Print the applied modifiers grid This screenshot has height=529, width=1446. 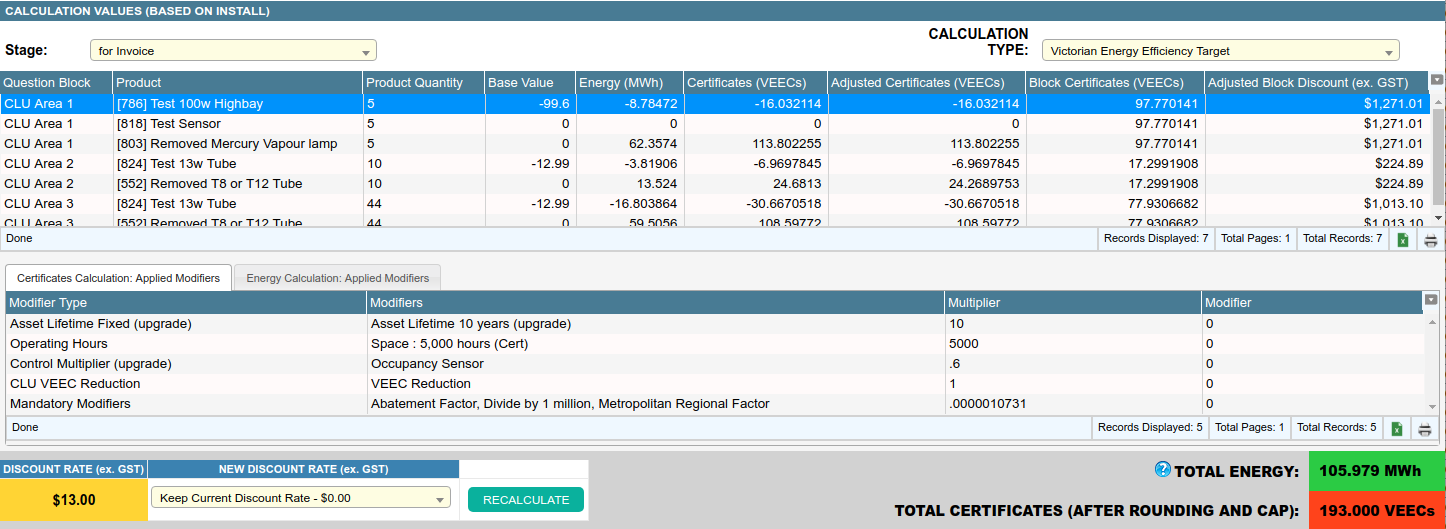pyautogui.click(x=1425, y=429)
